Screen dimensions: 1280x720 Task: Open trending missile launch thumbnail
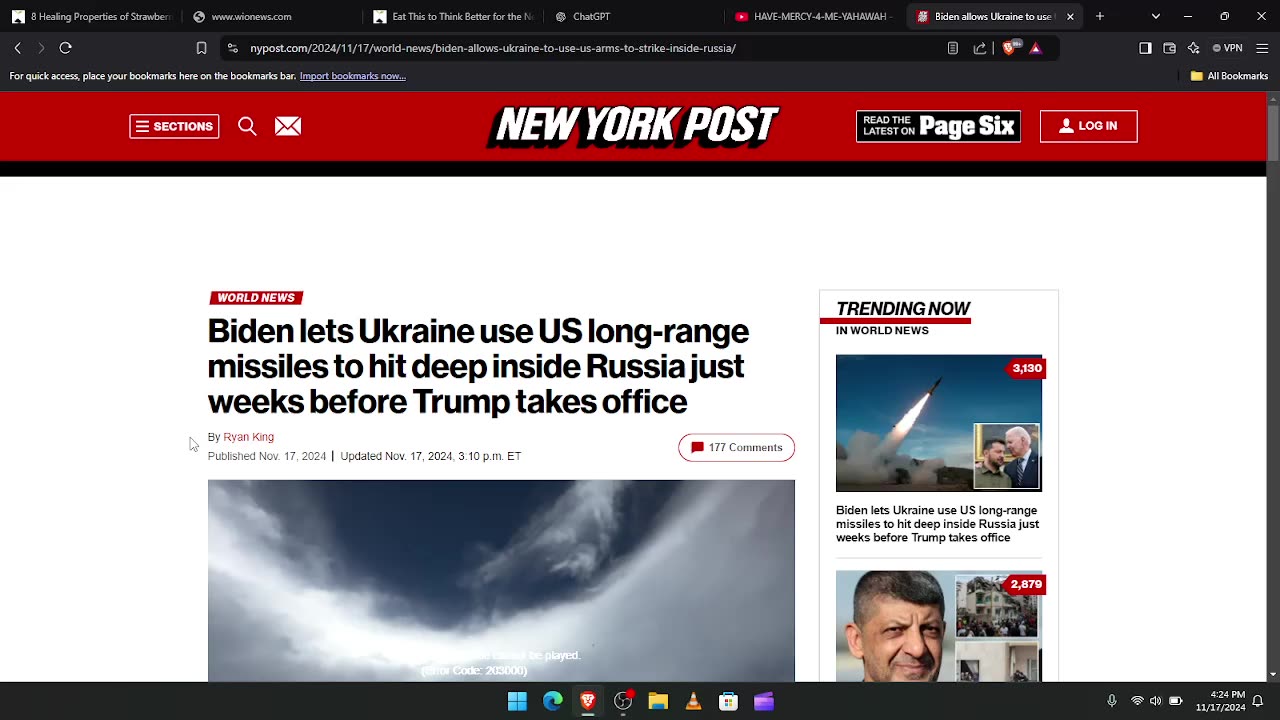click(x=938, y=423)
